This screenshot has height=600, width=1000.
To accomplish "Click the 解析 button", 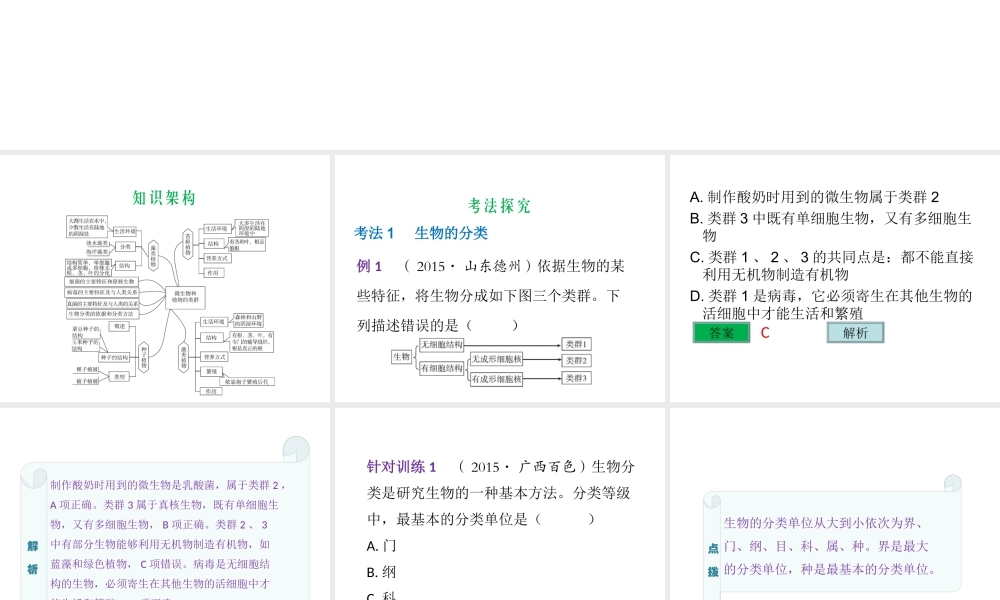I will 855,333.
